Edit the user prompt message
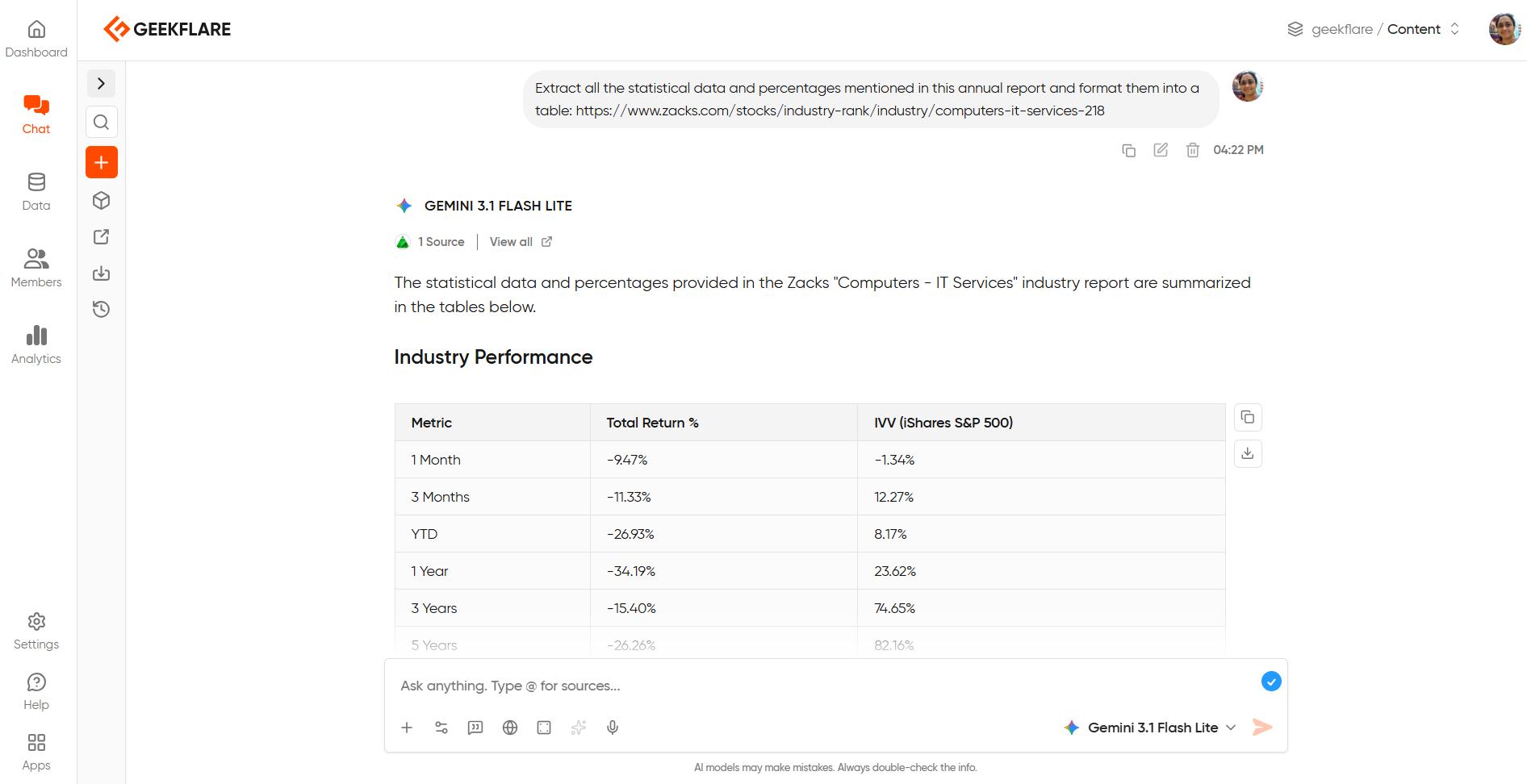Image resolution: width=1527 pixels, height=784 pixels. point(1161,150)
